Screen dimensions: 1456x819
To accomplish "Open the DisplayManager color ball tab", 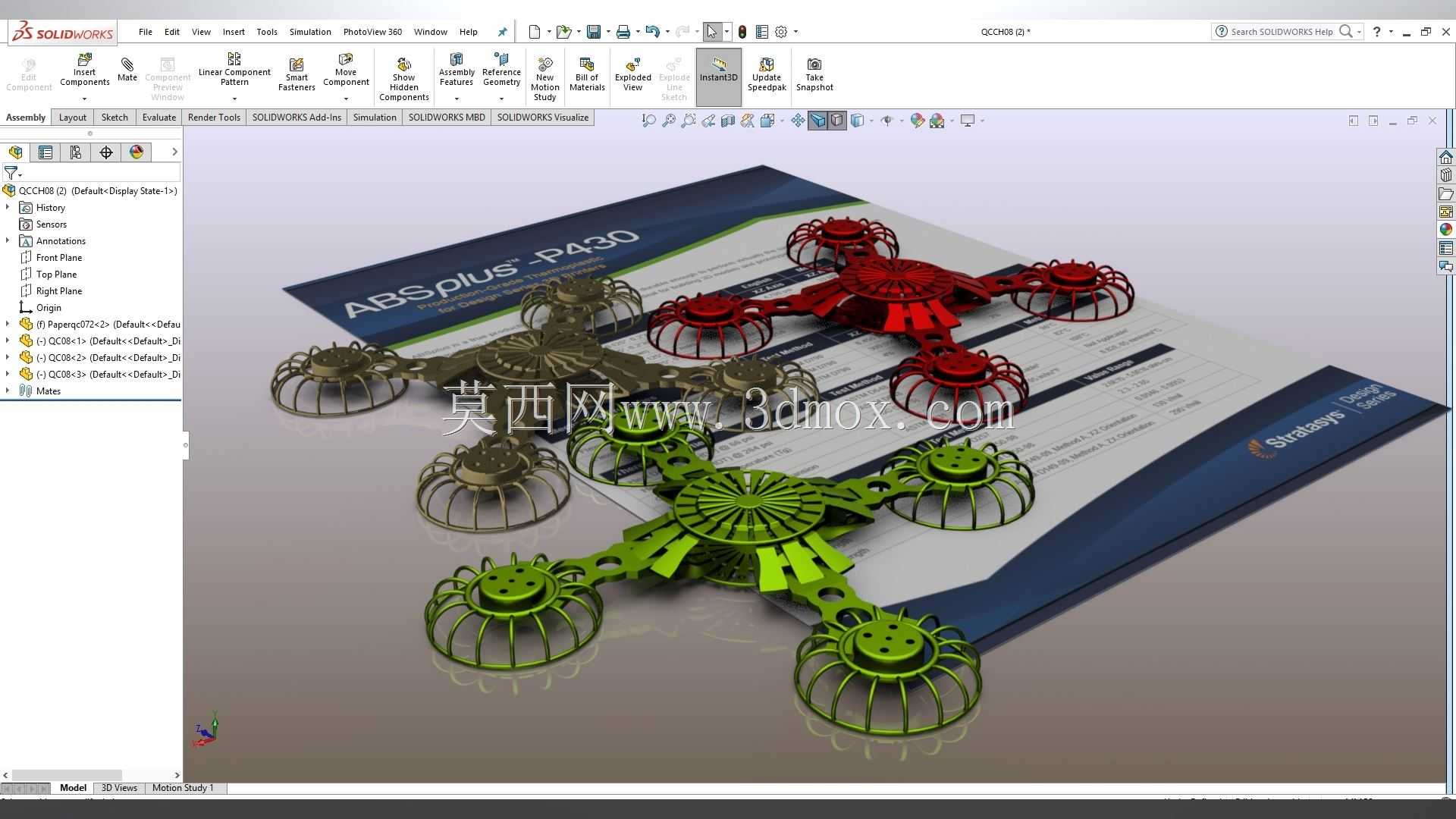I will point(136,152).
